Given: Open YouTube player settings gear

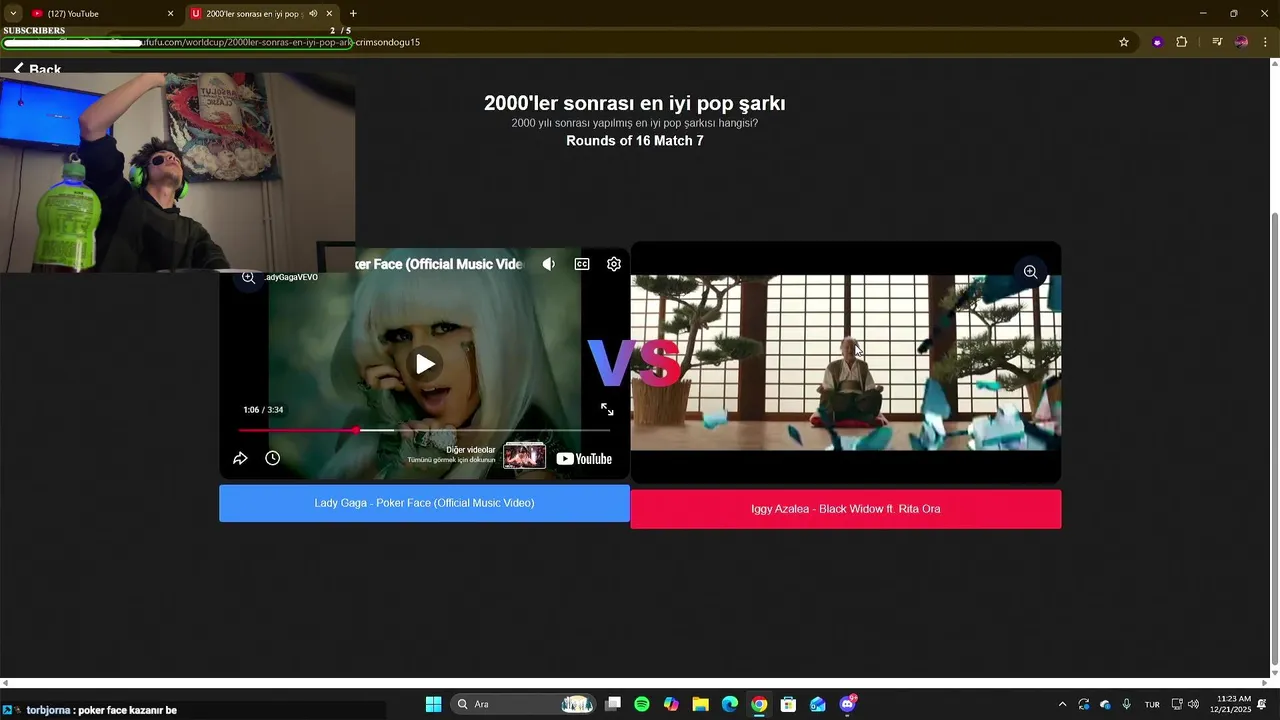Looking at the screenshot, I should click(x=614, y=264).
